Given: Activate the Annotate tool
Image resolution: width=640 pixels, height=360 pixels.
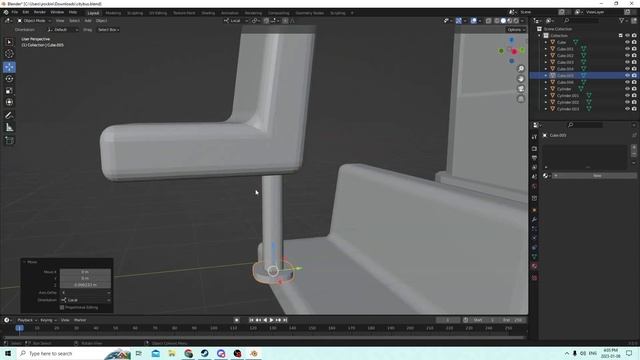Looking at the screenshot, I should pos(9,116).
